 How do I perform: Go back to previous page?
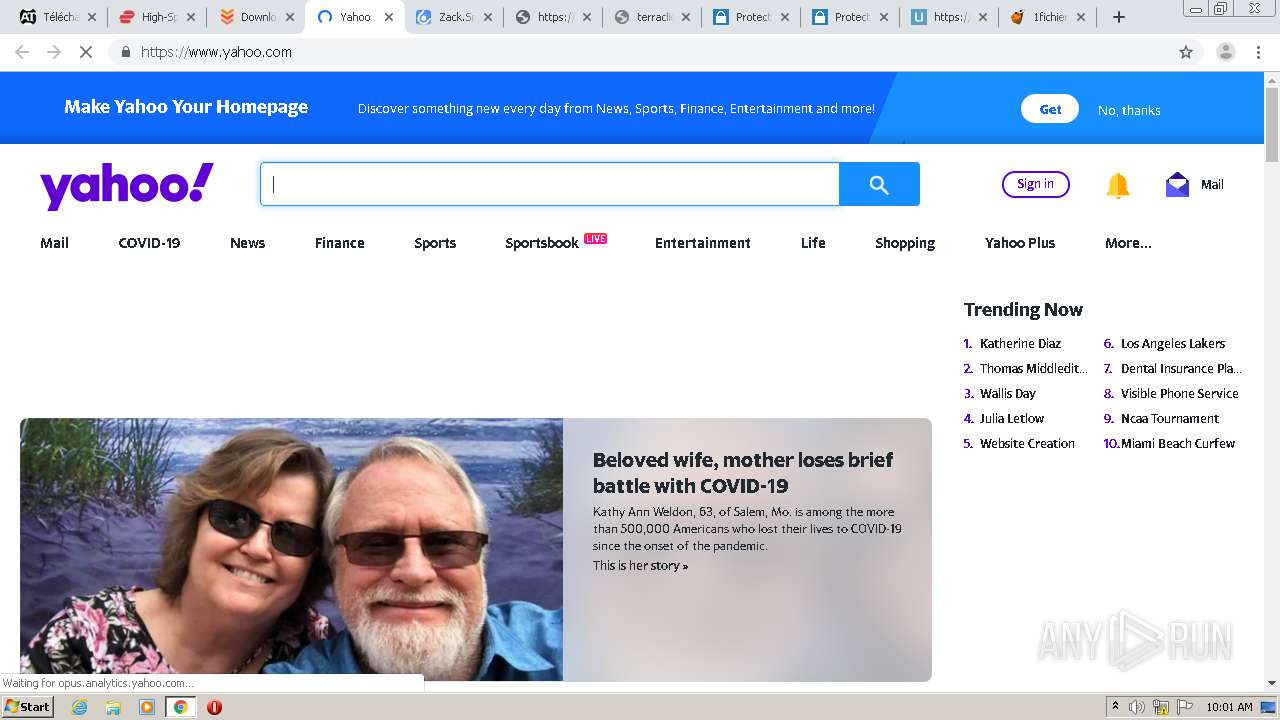(x=22, y=52)
